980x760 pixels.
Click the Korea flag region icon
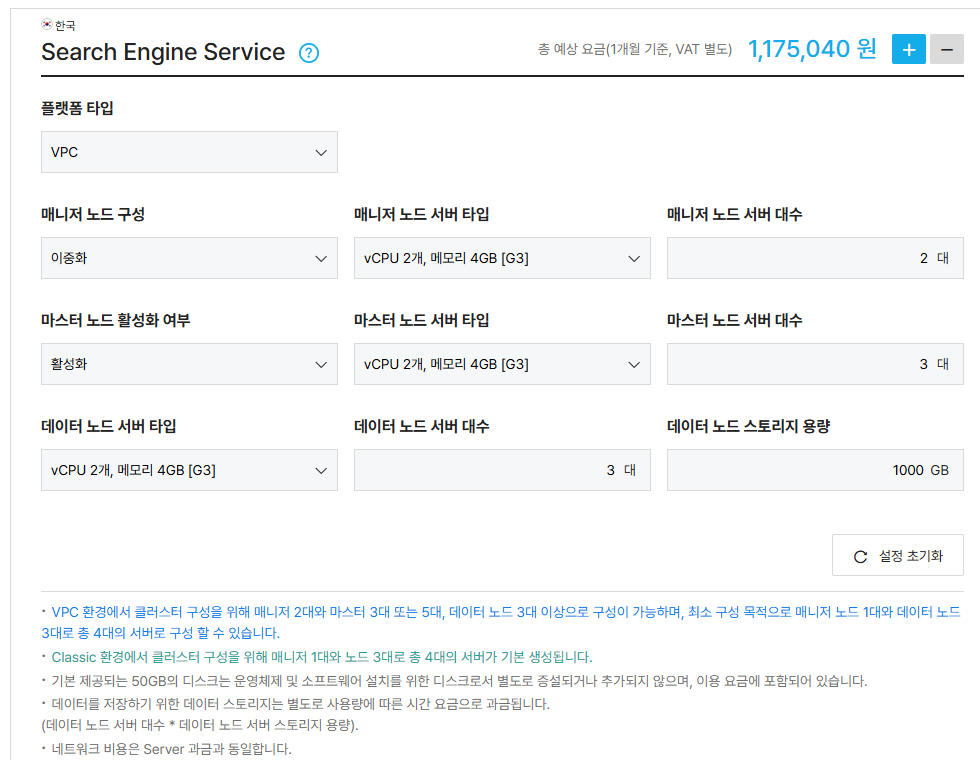coord(47,24)
